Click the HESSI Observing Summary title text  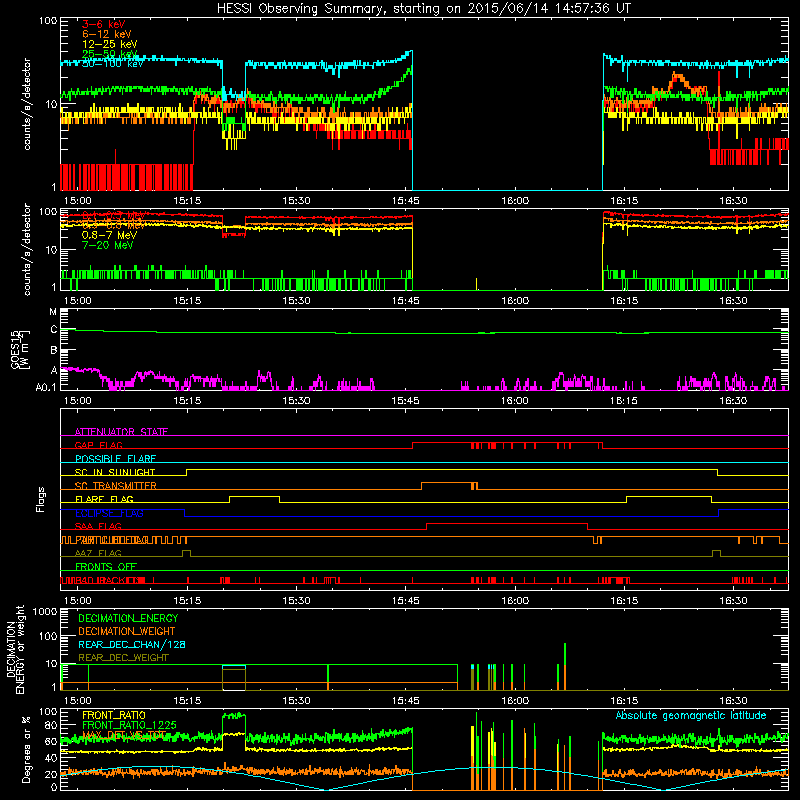tap(424, 8)
